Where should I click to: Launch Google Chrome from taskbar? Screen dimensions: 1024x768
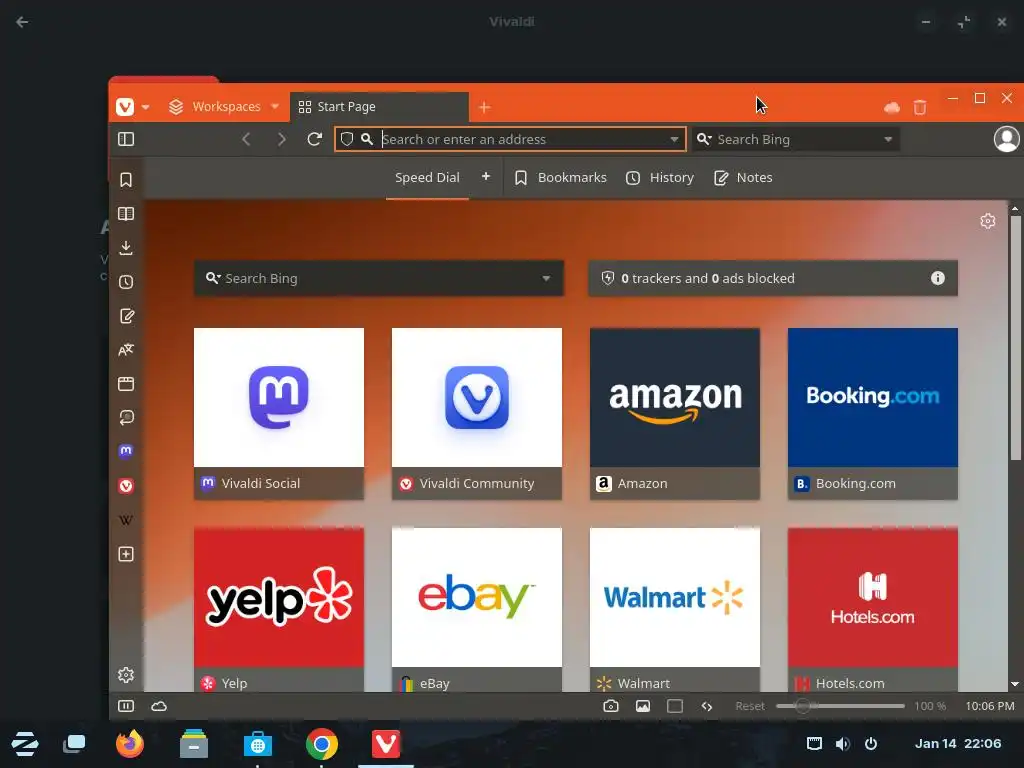(322, 744)
